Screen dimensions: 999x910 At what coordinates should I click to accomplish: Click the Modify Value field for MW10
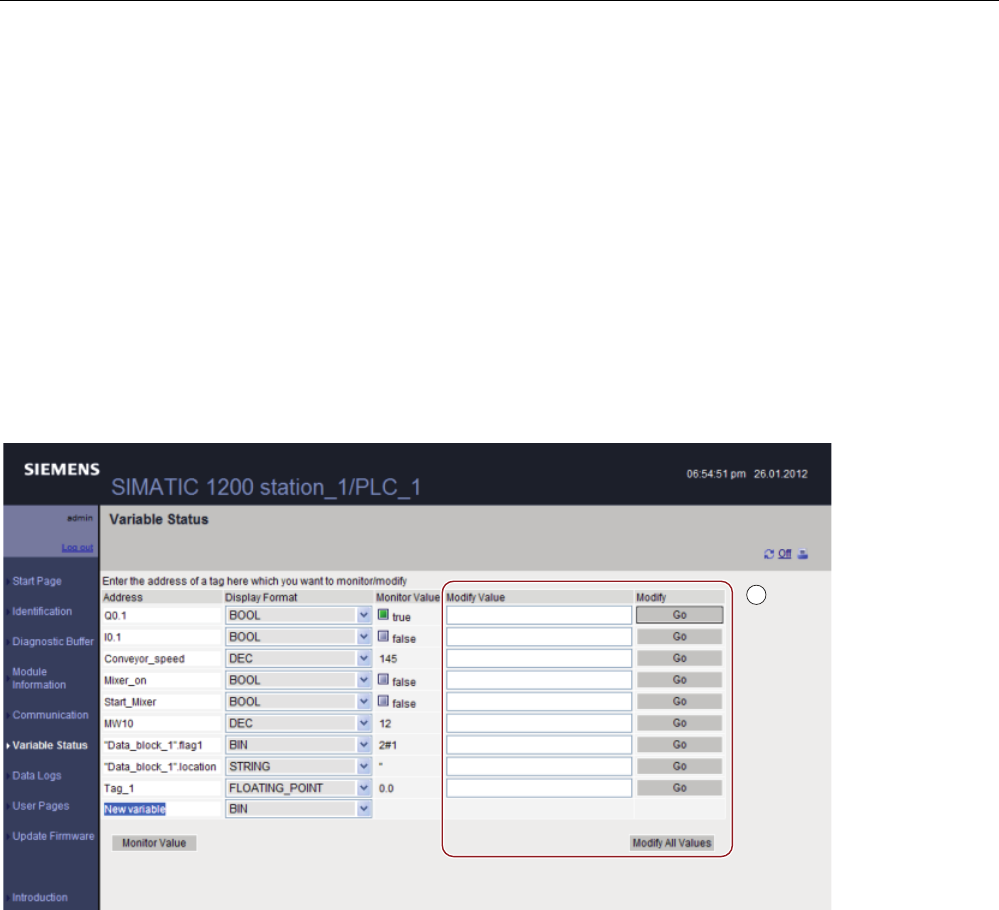pyautogui.click(x=539, y=723)
